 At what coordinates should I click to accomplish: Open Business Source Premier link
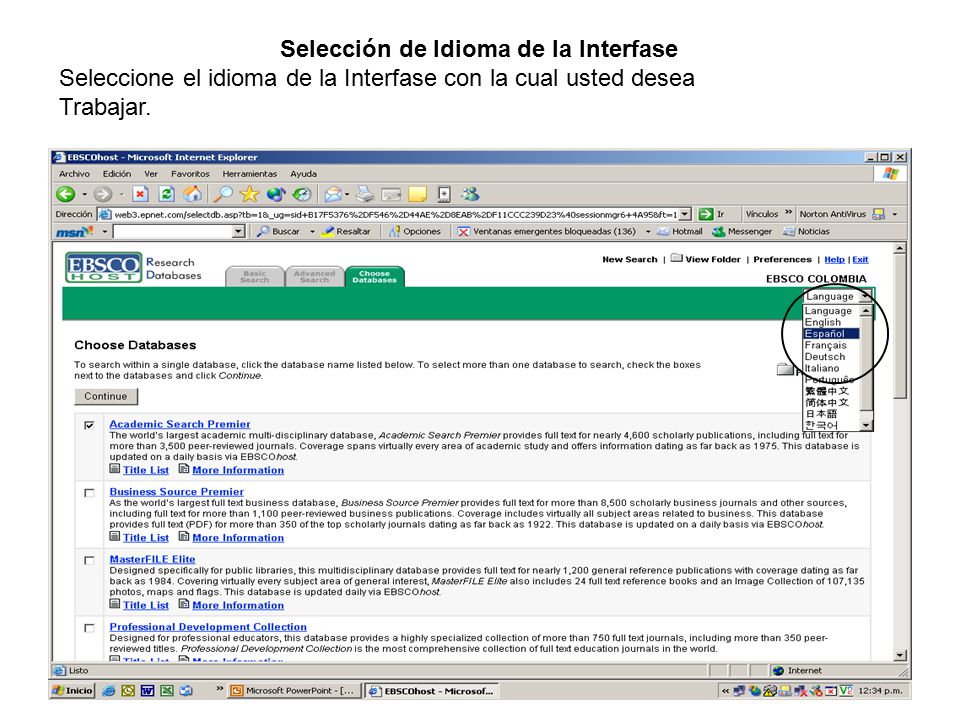tap(176, 492)
